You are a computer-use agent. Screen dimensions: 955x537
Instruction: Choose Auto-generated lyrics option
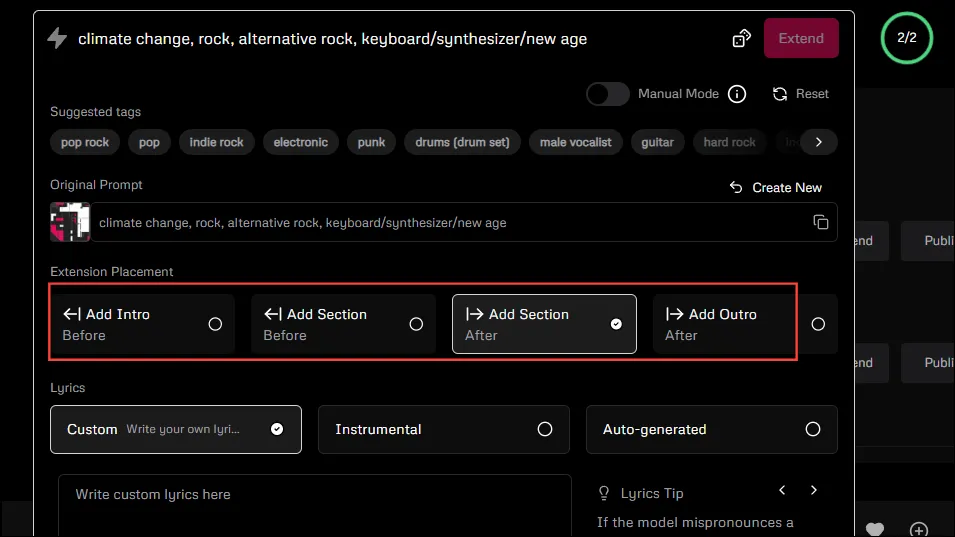click(711, 429)
